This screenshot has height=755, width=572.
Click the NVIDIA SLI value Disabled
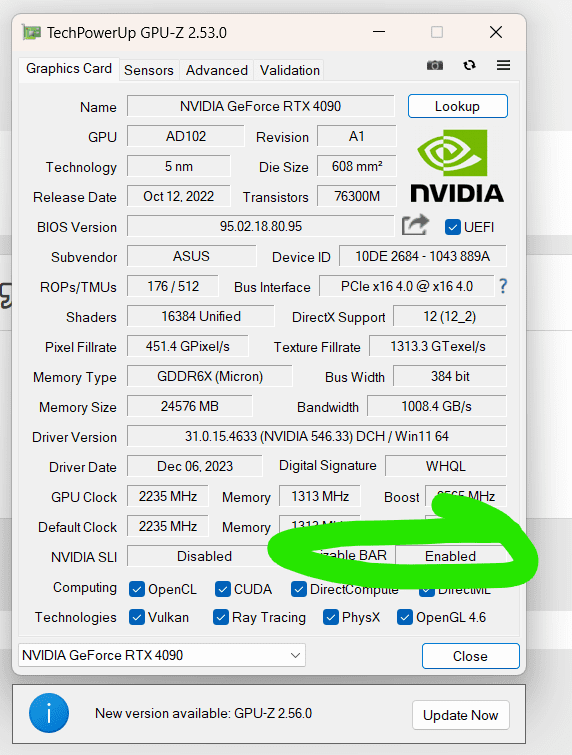pos(204,556)
